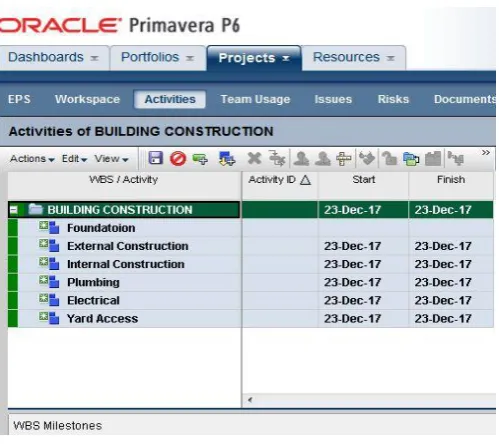Image resolution: width=499 pixels, height=444 pixels.
Task: Sort by Activity ID column header
Action: coord(279,185)
